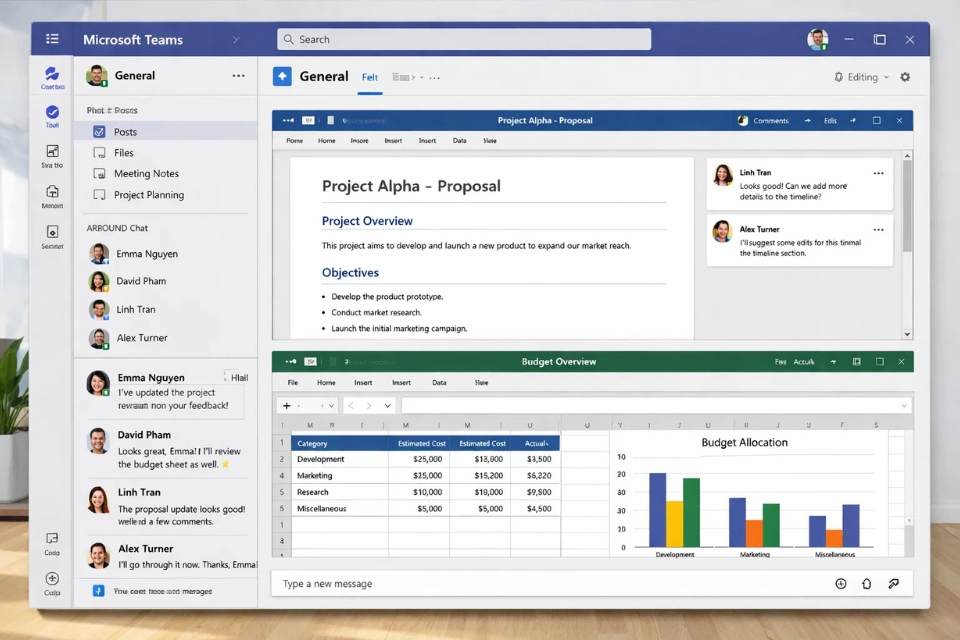
Task: Click the plus icon in the Budget Overview formula bar
Action: pyautogui.click(x=286, y=405)
